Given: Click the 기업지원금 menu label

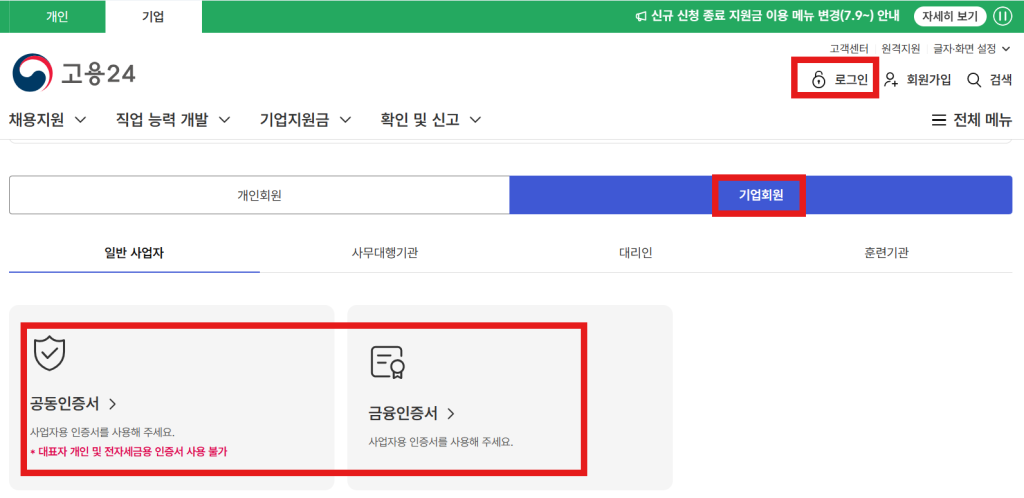Looking at the screenshot, I should click(x=295, y=120).
